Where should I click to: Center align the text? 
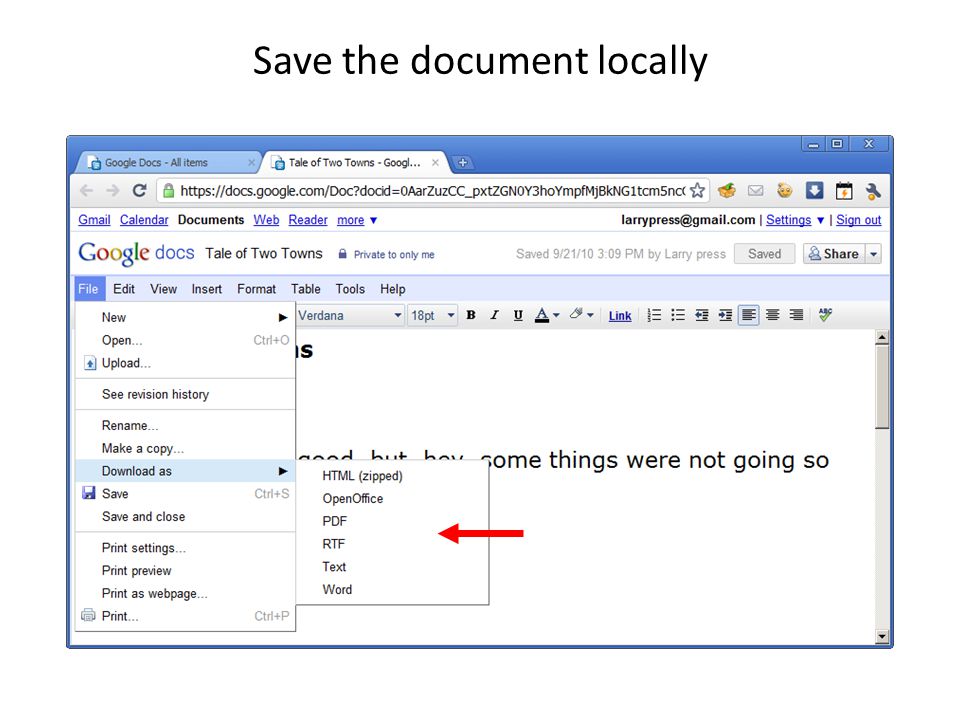(x=773, y=315)
